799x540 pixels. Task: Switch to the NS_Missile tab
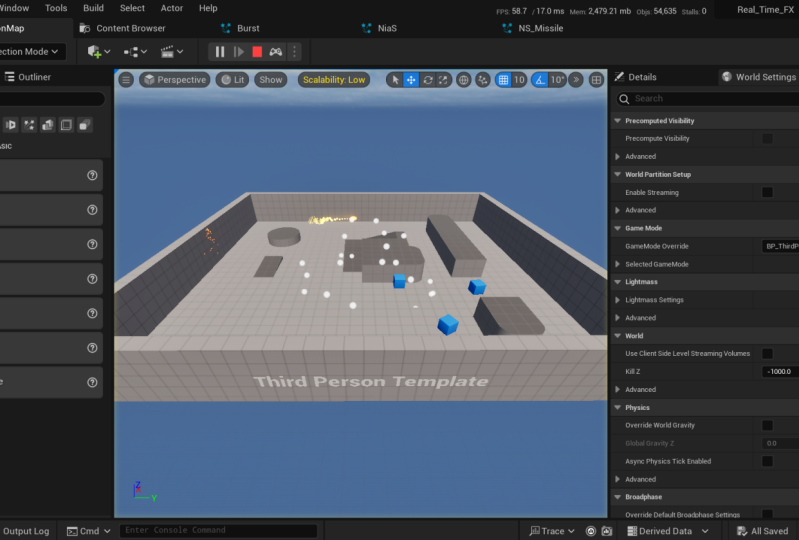tap(533, 28)
